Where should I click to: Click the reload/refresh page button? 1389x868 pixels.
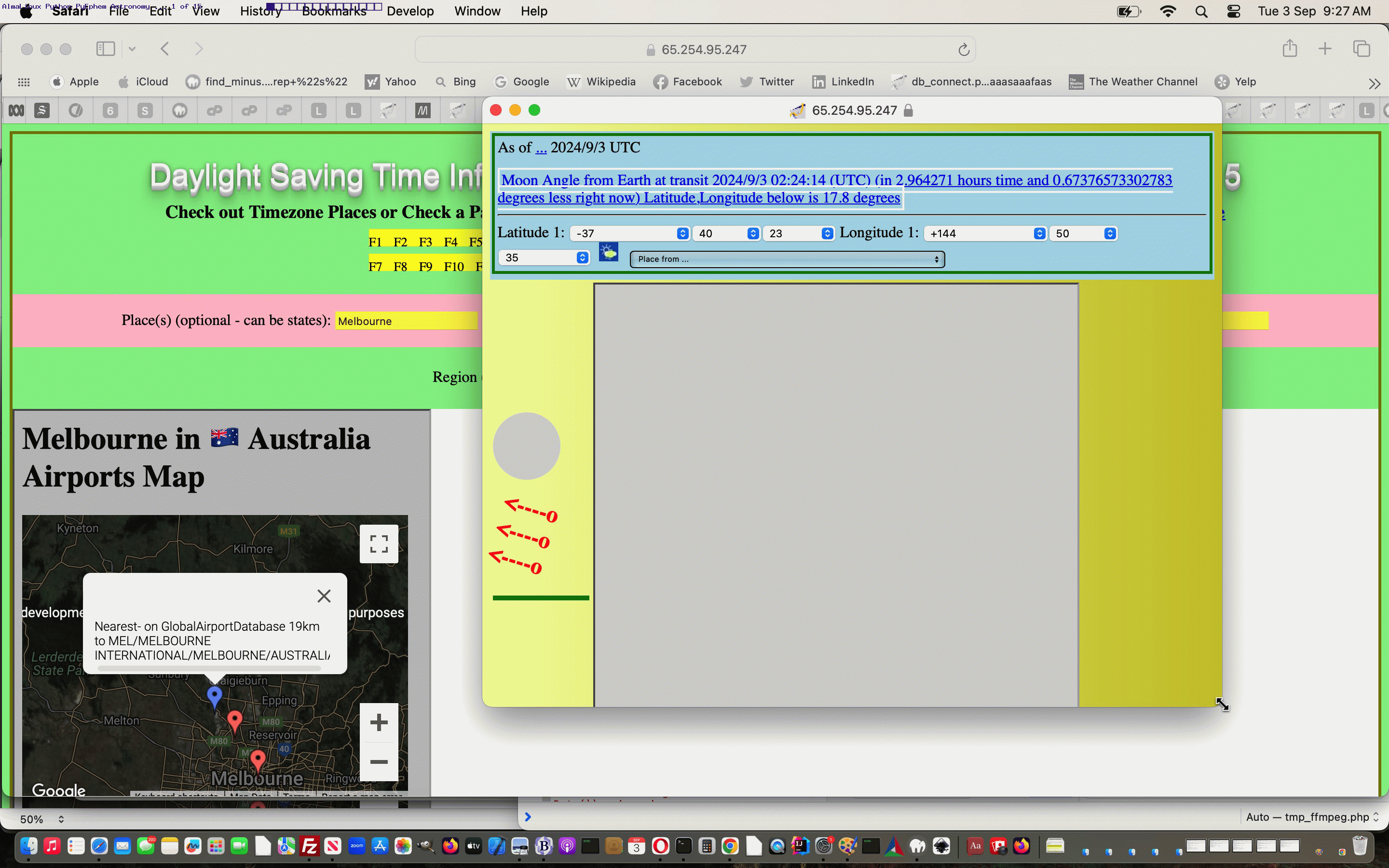click(964, 49)
